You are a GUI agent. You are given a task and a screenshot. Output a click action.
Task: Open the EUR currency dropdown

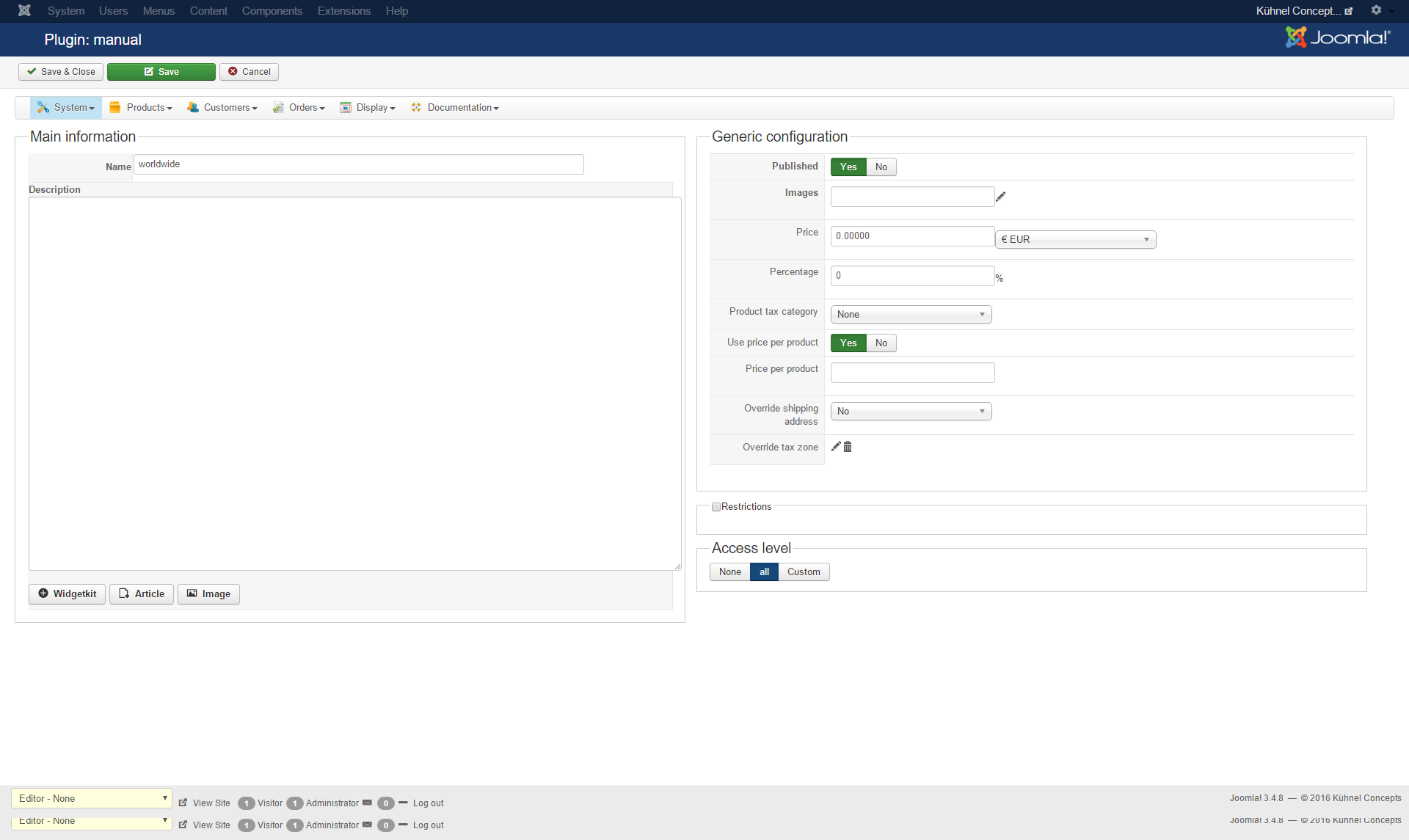1075,240
